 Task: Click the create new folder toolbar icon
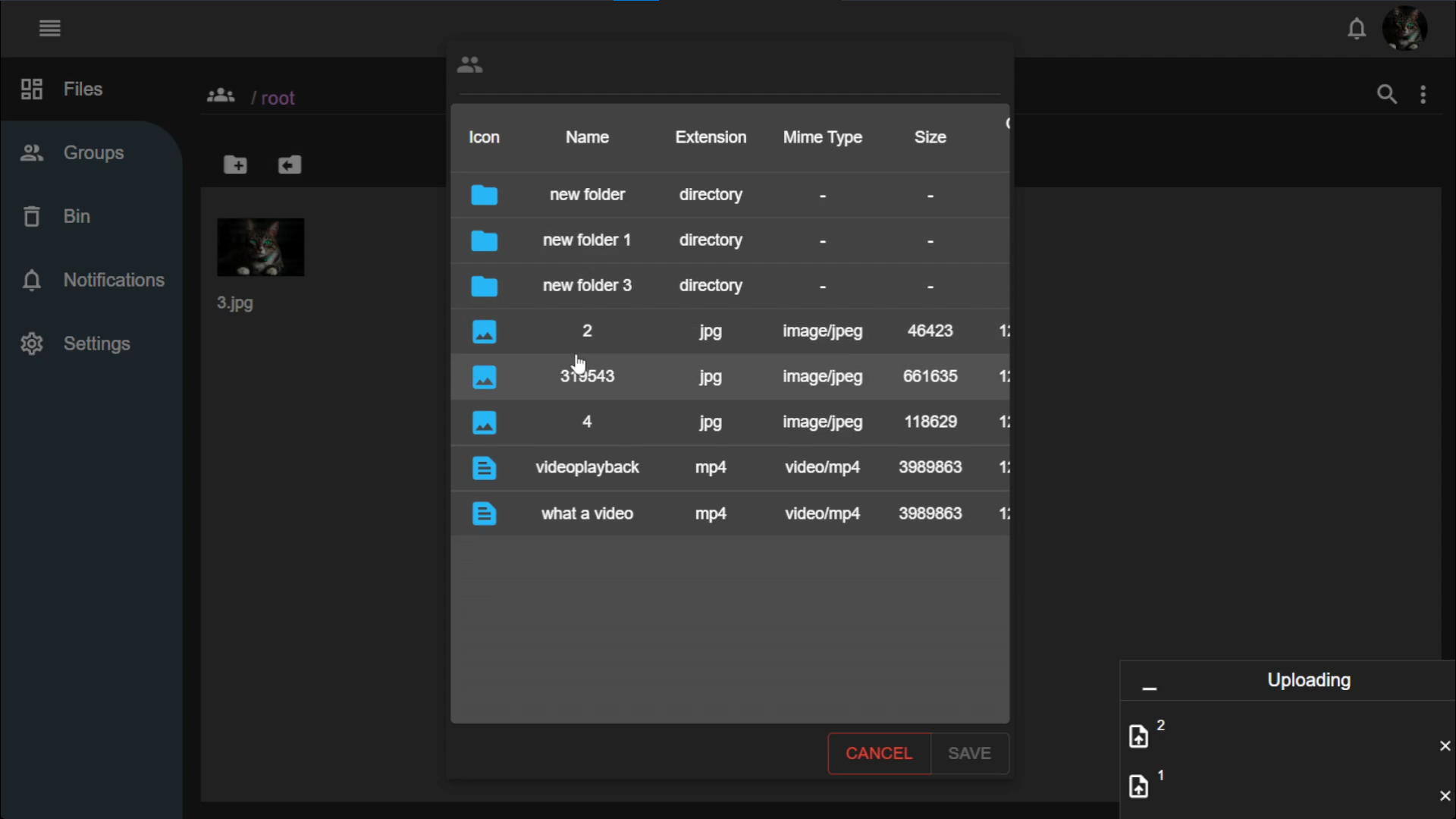pos(236,165)
